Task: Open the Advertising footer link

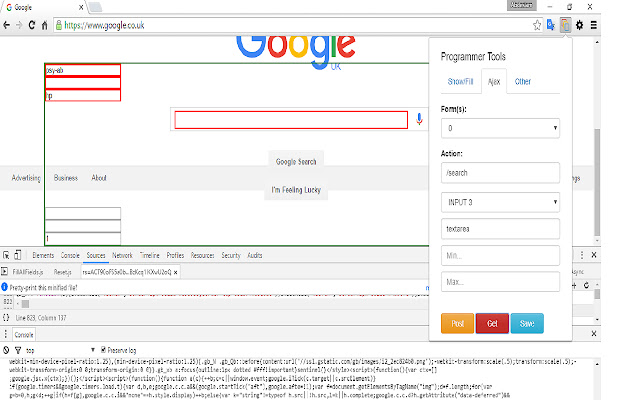Action: [x=26, y=178]
